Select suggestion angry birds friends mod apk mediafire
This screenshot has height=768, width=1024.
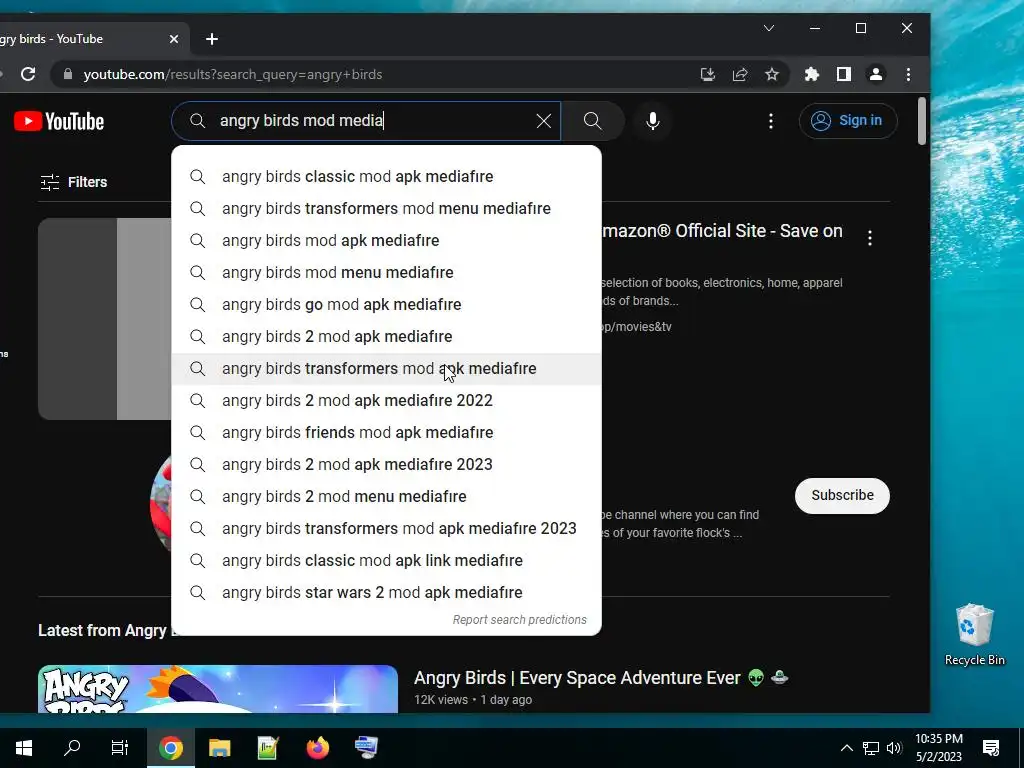(x=386, y=433)
